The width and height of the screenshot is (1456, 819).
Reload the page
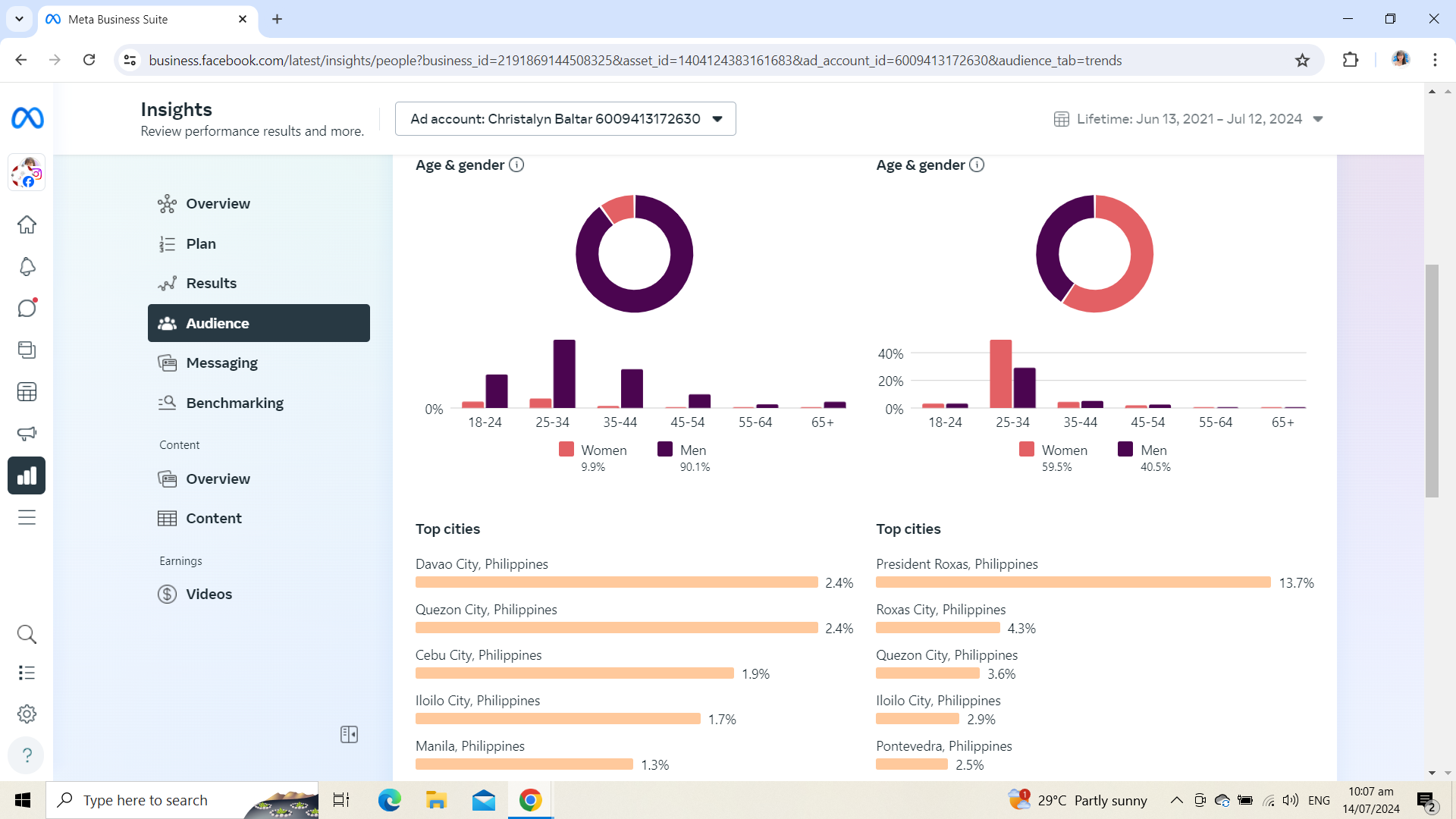(x=89, y=60)
